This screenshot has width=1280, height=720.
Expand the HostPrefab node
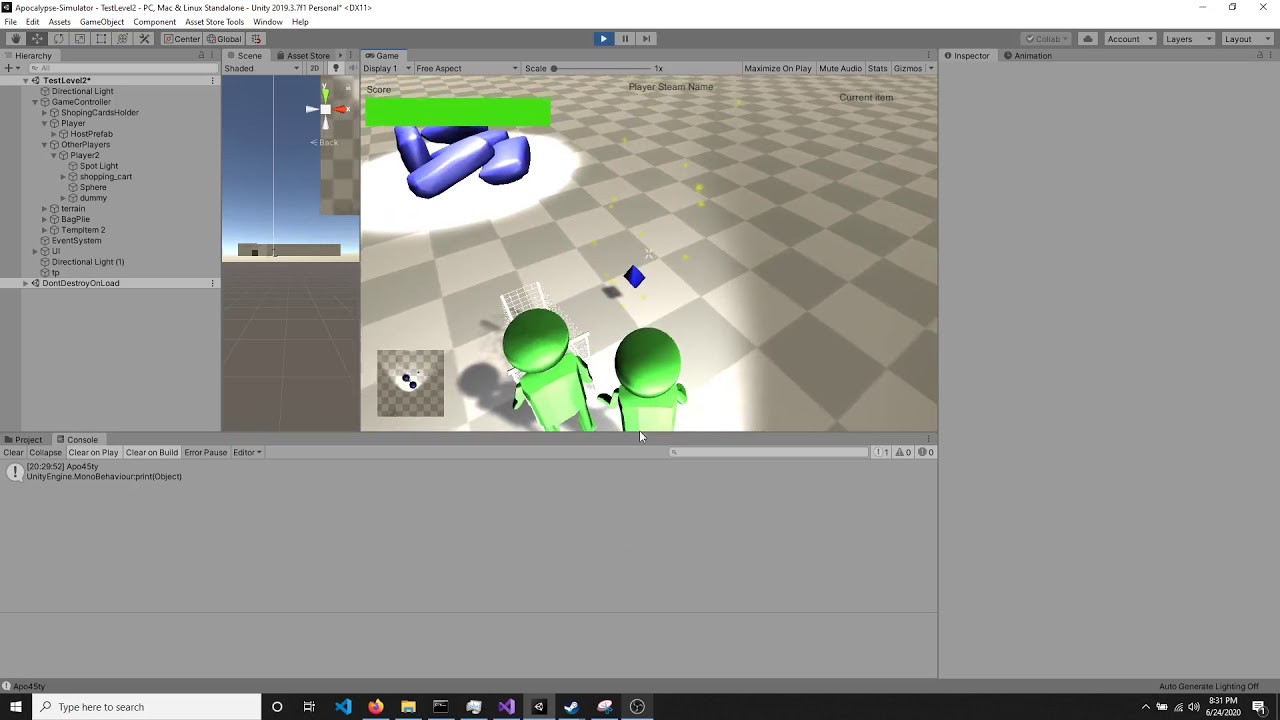pyautogui.click(x=54, y=134)
